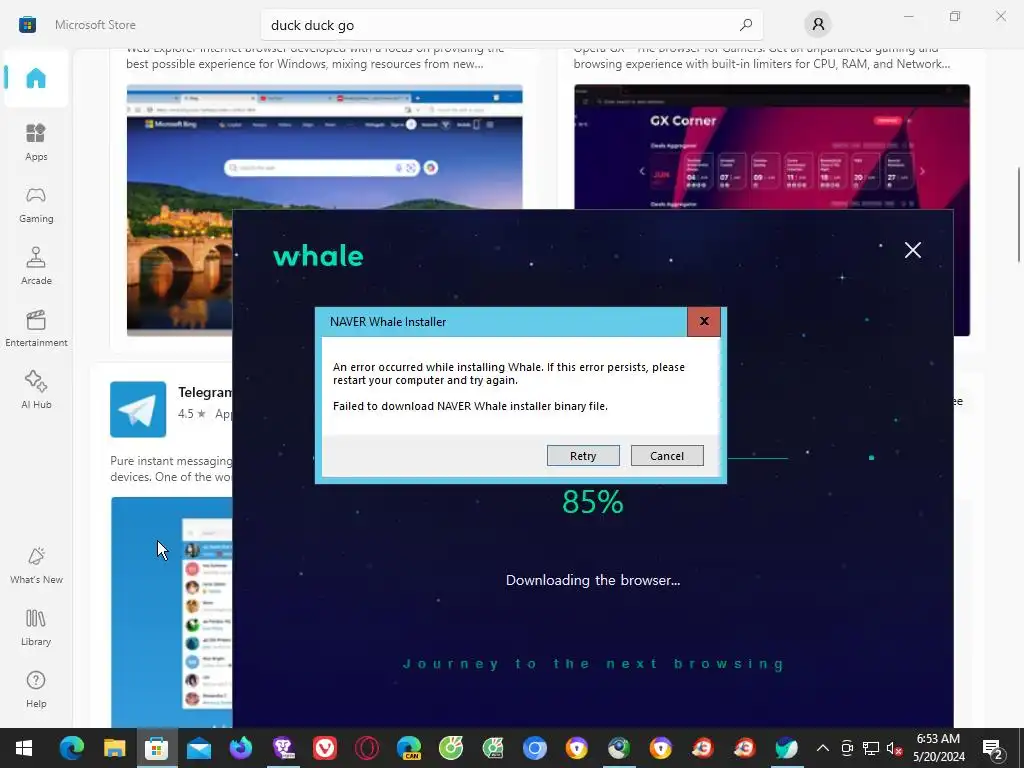Open the Windows Start menu

24,748
